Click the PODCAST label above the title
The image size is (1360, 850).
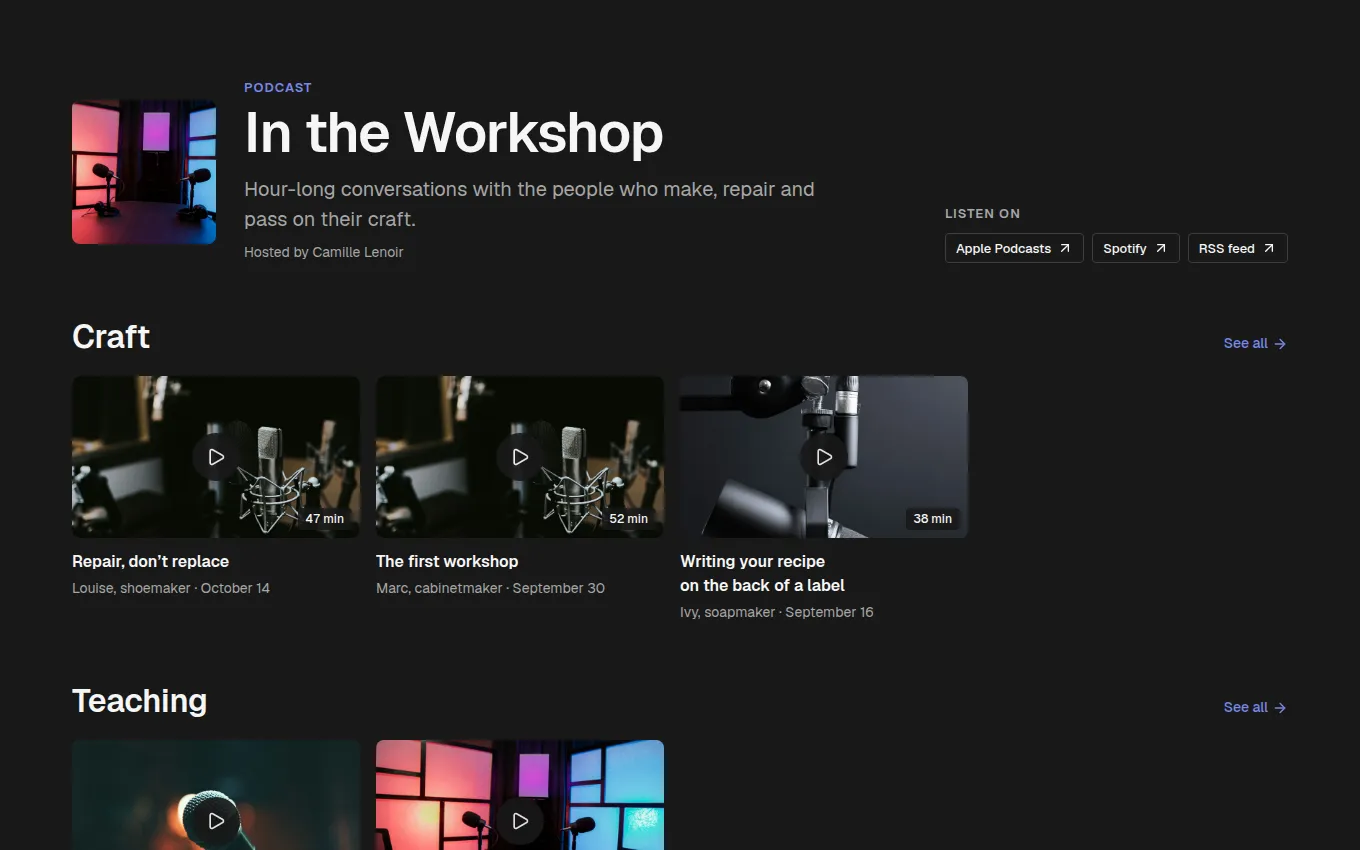278,87
